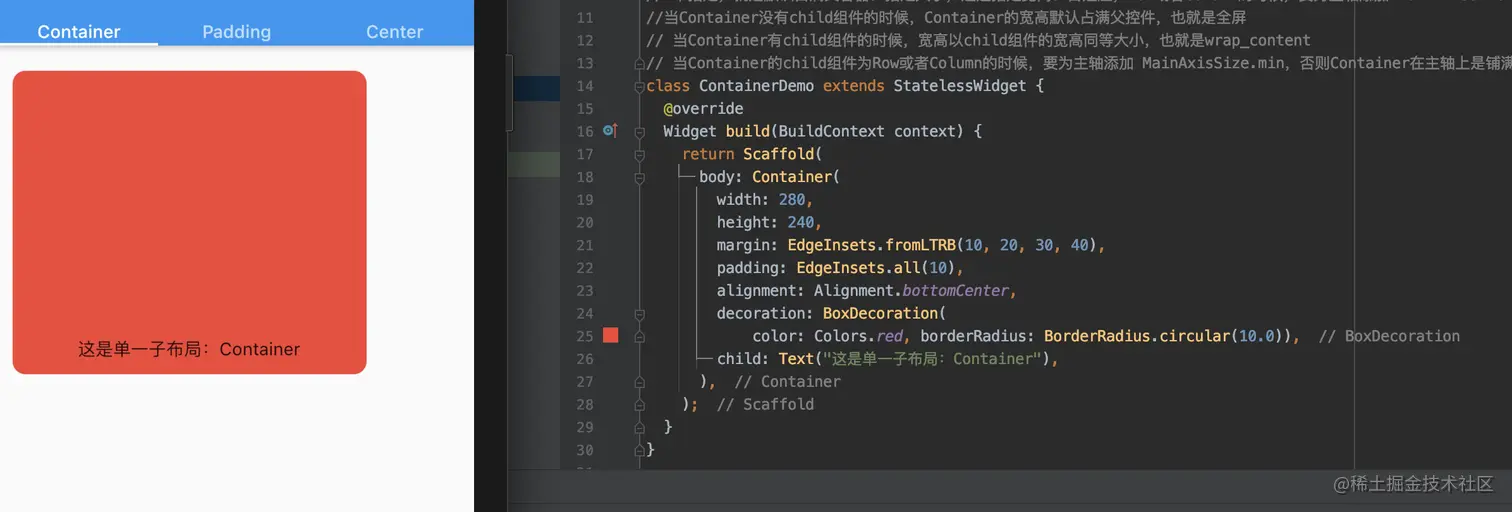The height and width of the screenshot is (512, 1512).
Task: Collapse the BoxDecoration block at line 24
Action: coord(640,313)
